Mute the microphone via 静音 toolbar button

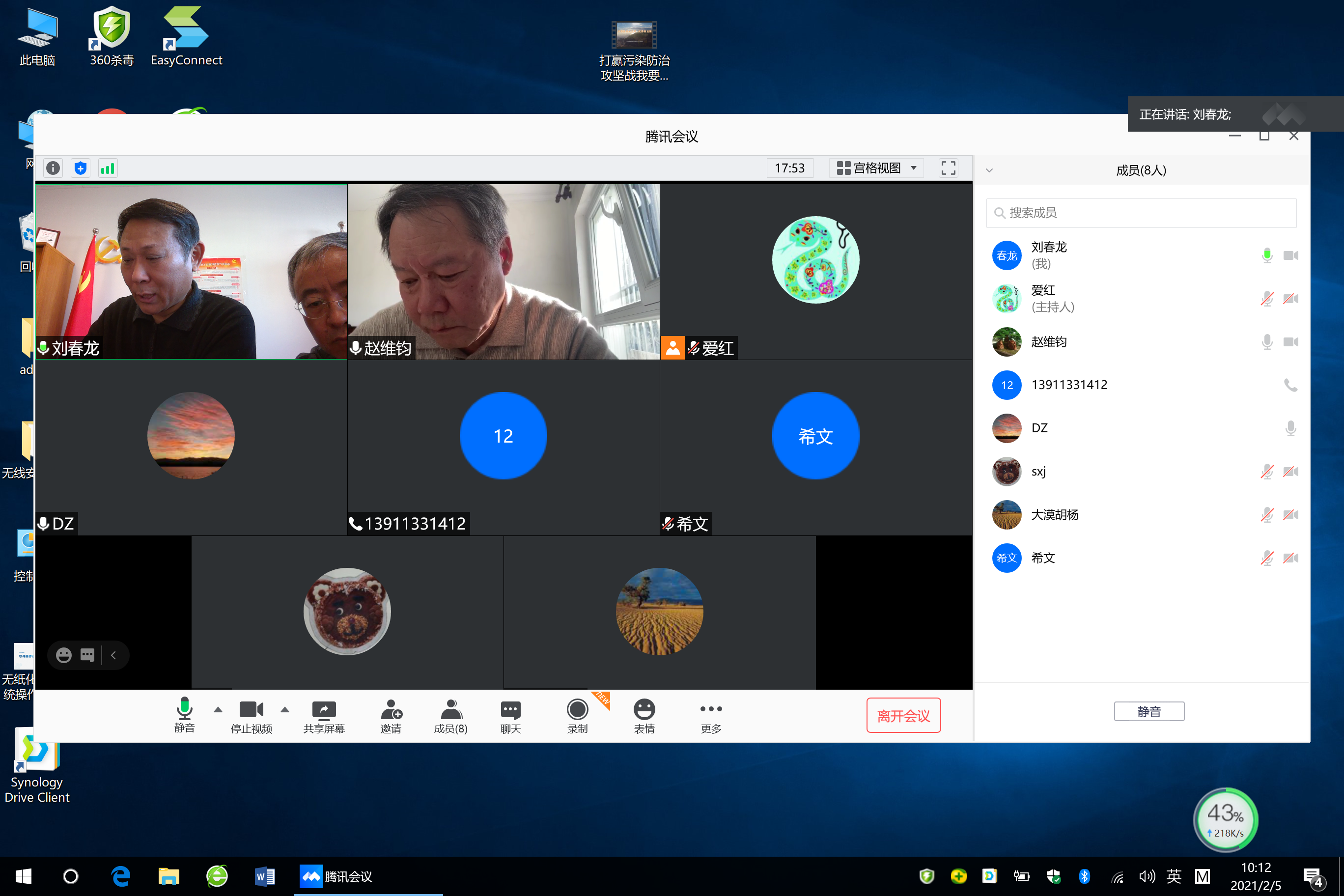pos(184,716)
